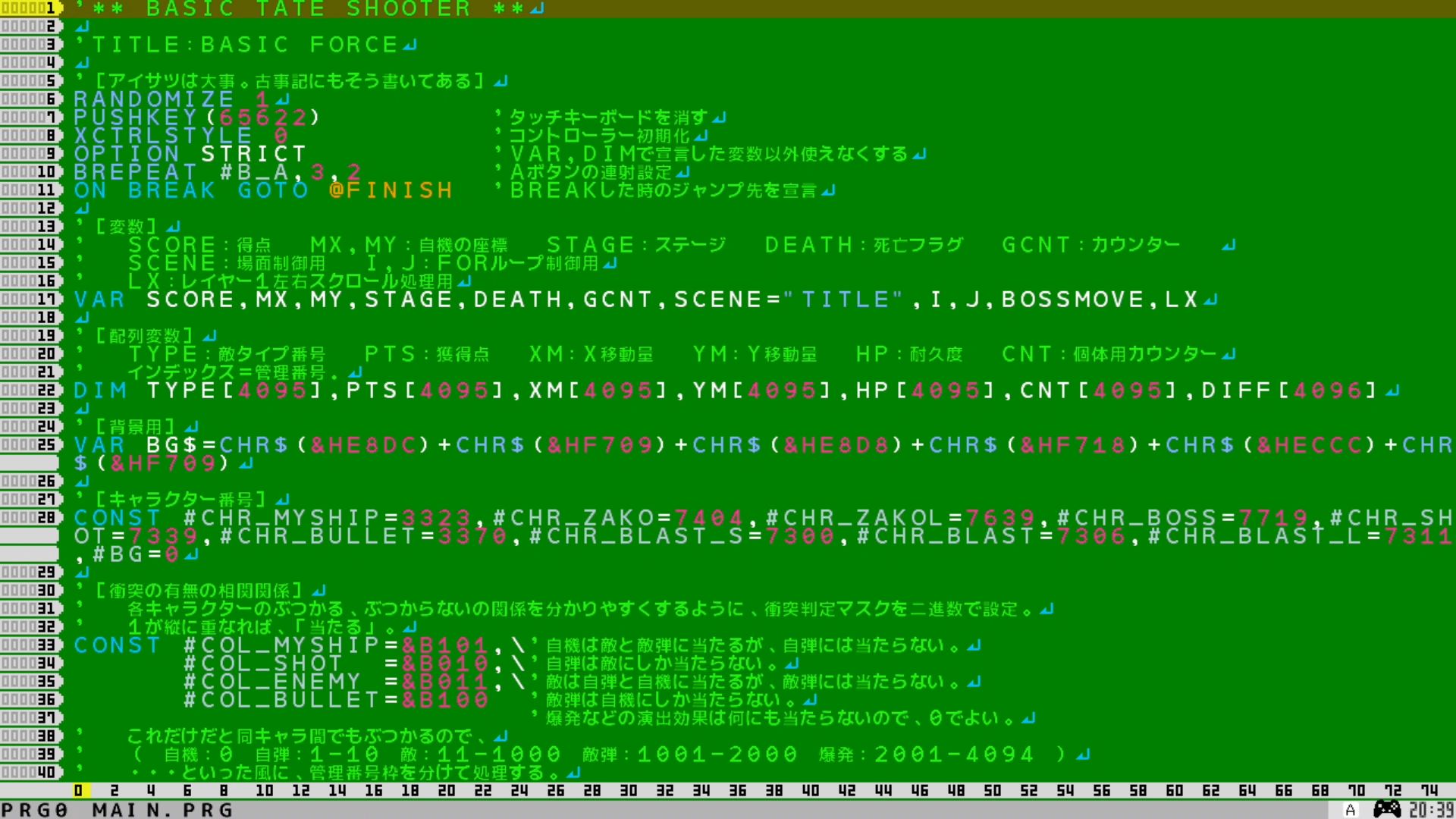Place cursor on #COL_MYSHIP constant
Screen dimensions: 1456x819
pyautogui.click(x=282, y=645)
